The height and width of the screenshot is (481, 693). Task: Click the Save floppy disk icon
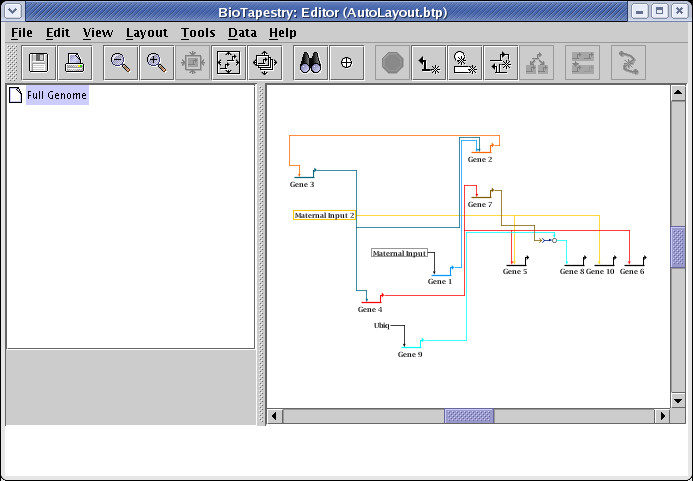click(40, 63)
